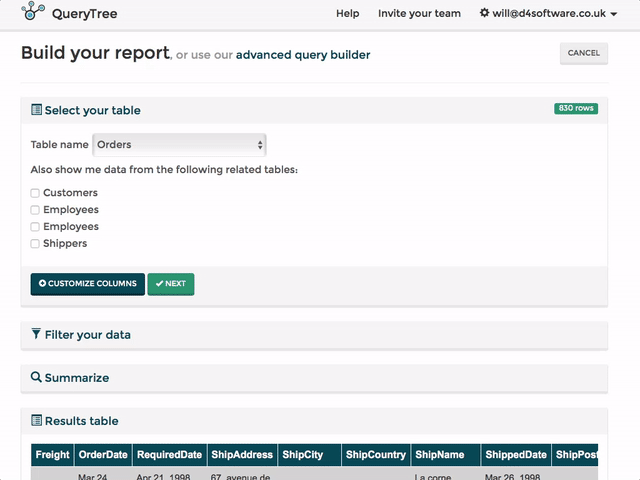Screen dimensions: 640x480
Task: Click the RequiredDate column header
Action: [x=169, y=455]
